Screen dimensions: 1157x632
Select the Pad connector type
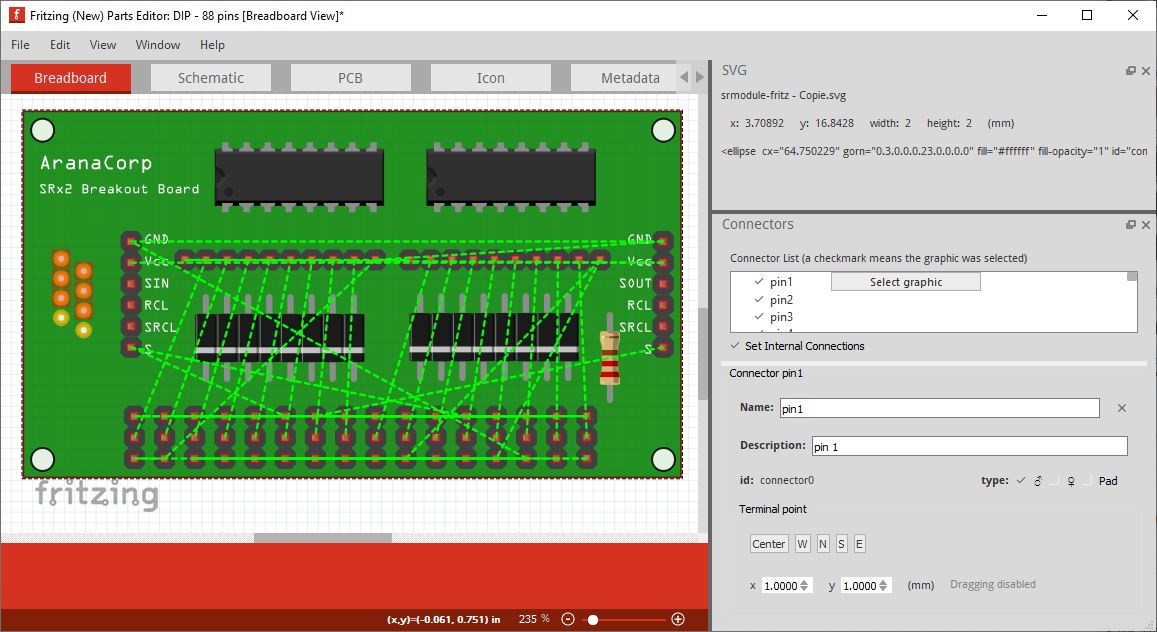[x=1101, y=481]
